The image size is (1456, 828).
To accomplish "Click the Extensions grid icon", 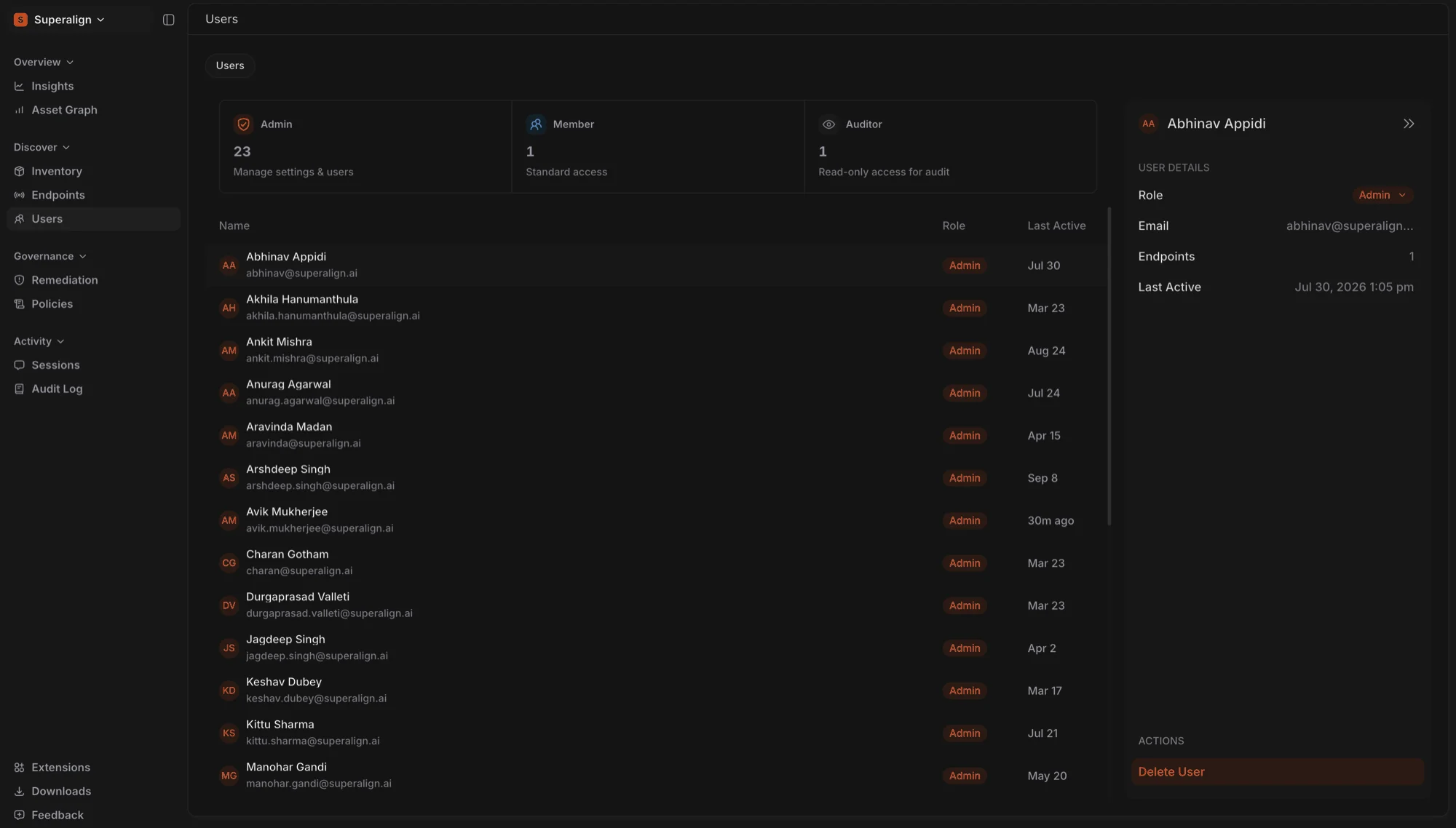I will (19, 768).
